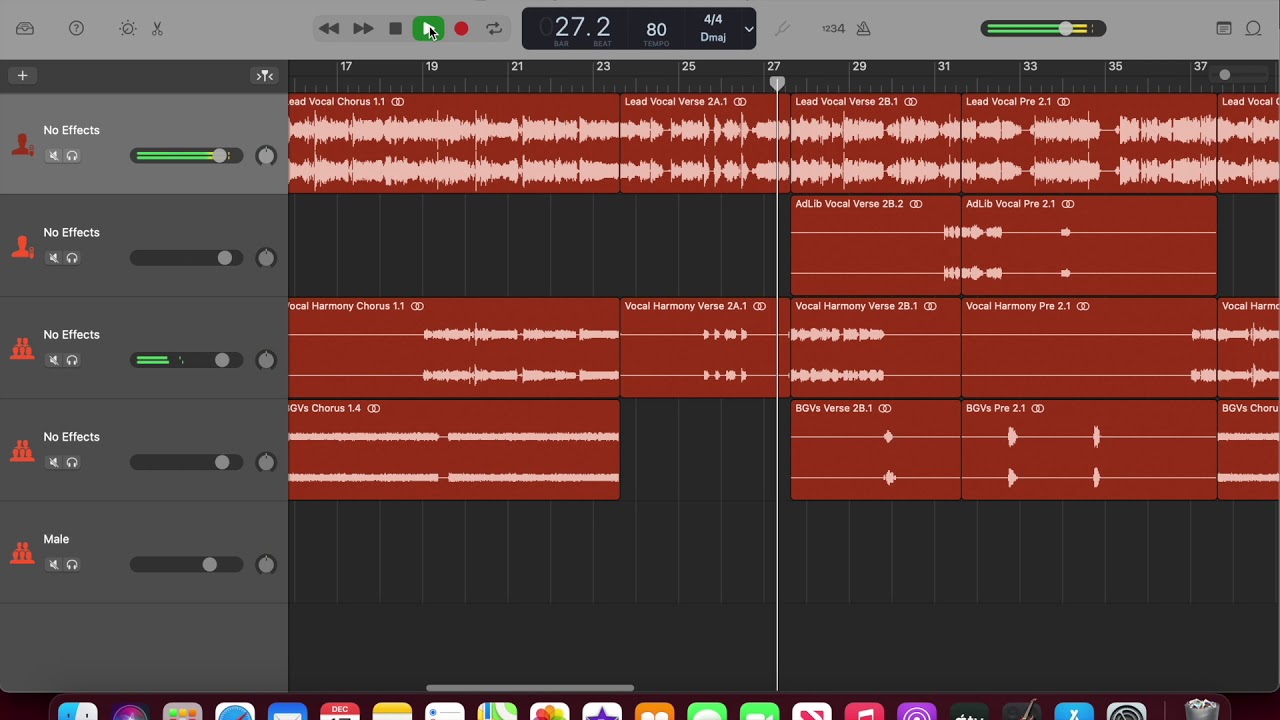Viewport: 1280px width, 720px height.
Task: Solo the Vocal Harmony track
Action: tap(72, 360)
